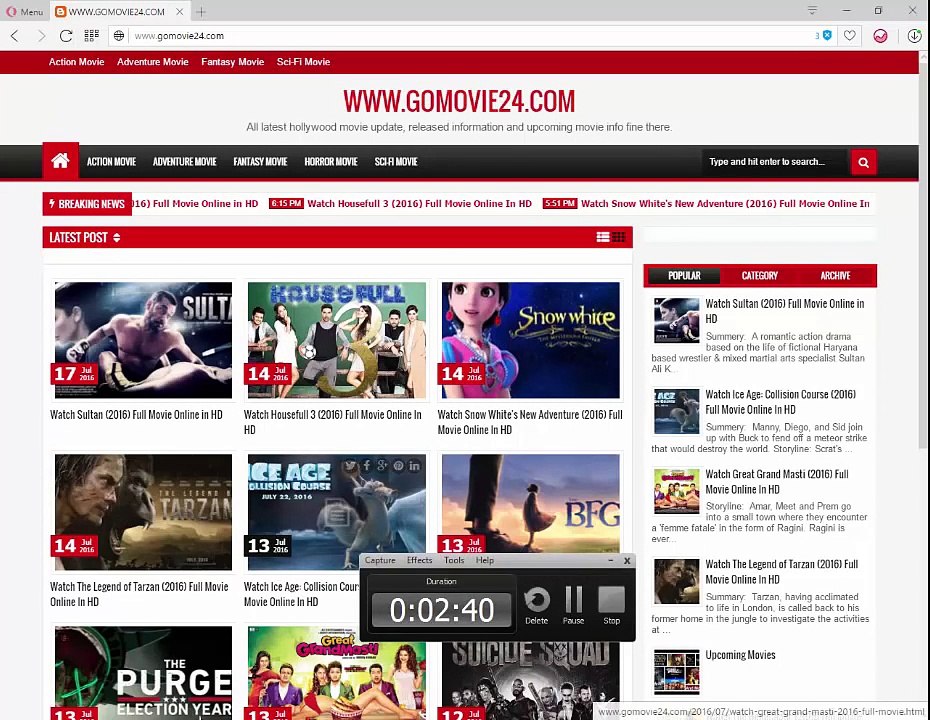
Task: Close the recorder widget window
Action: coord(627,560)
